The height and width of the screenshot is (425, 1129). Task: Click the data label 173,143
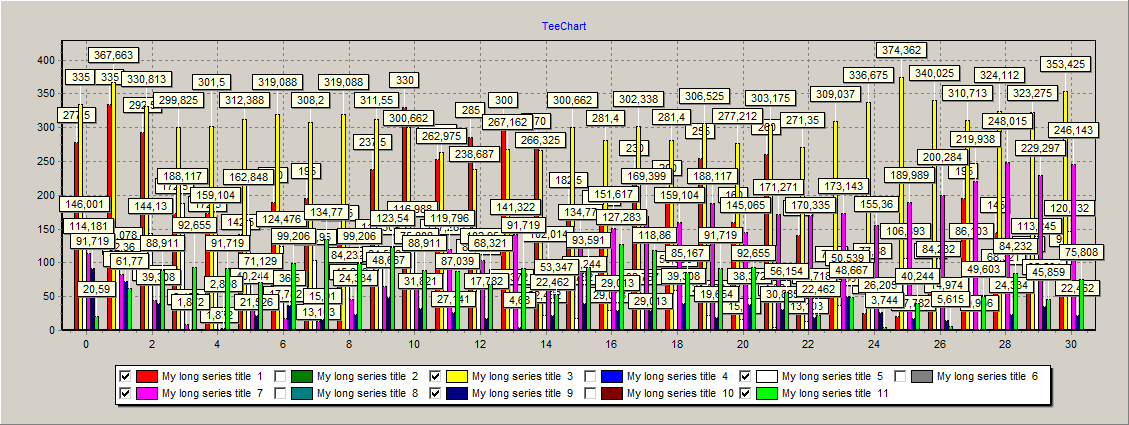pos(844,186)
